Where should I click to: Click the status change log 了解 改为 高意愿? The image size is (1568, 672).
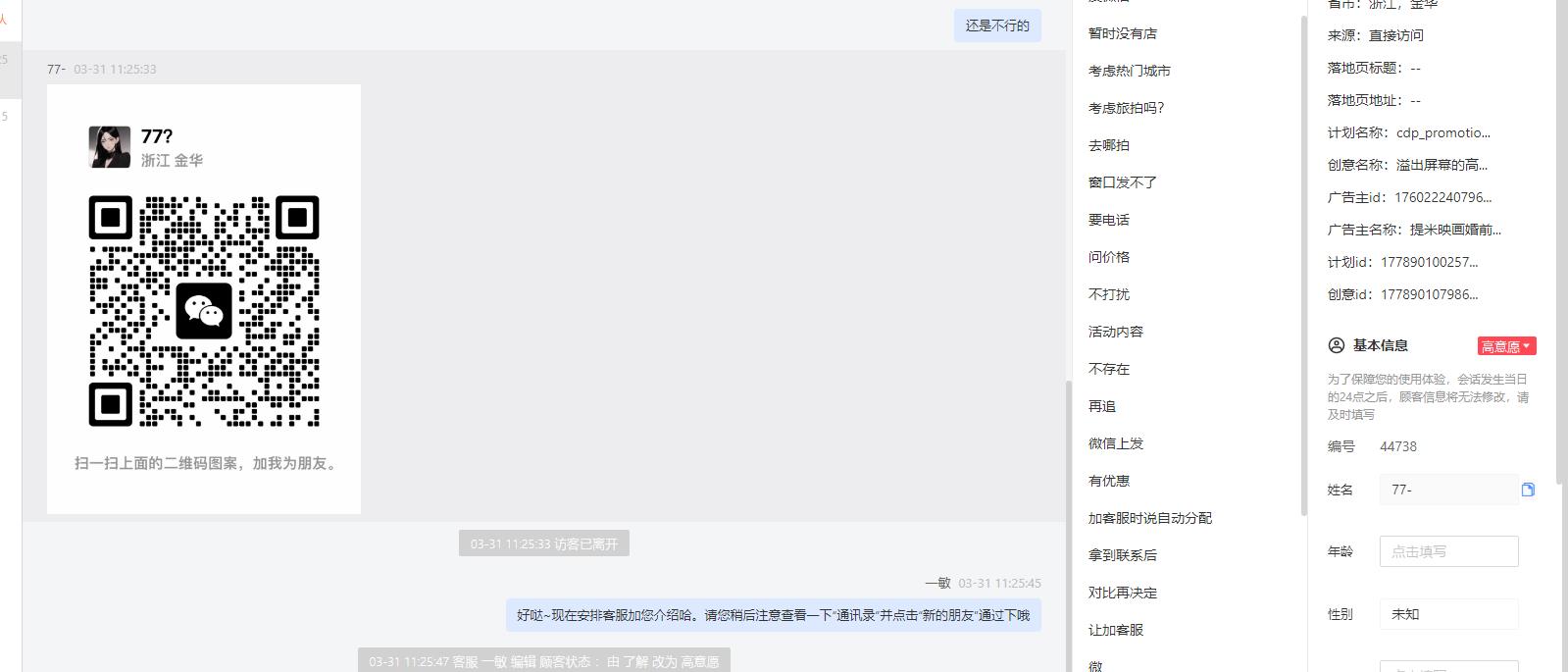pos(544,661)
